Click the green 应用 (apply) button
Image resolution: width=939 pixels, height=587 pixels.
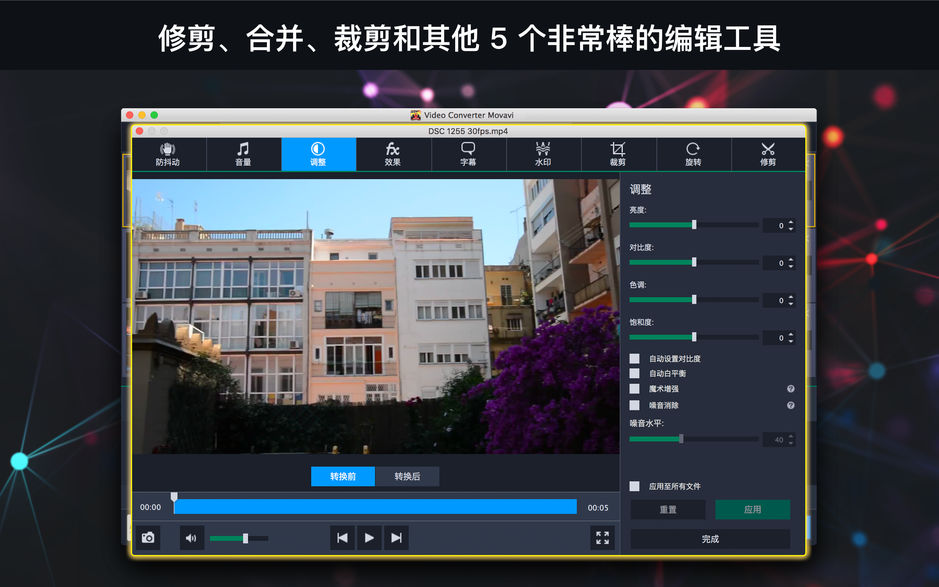click(x=752, y=509)
